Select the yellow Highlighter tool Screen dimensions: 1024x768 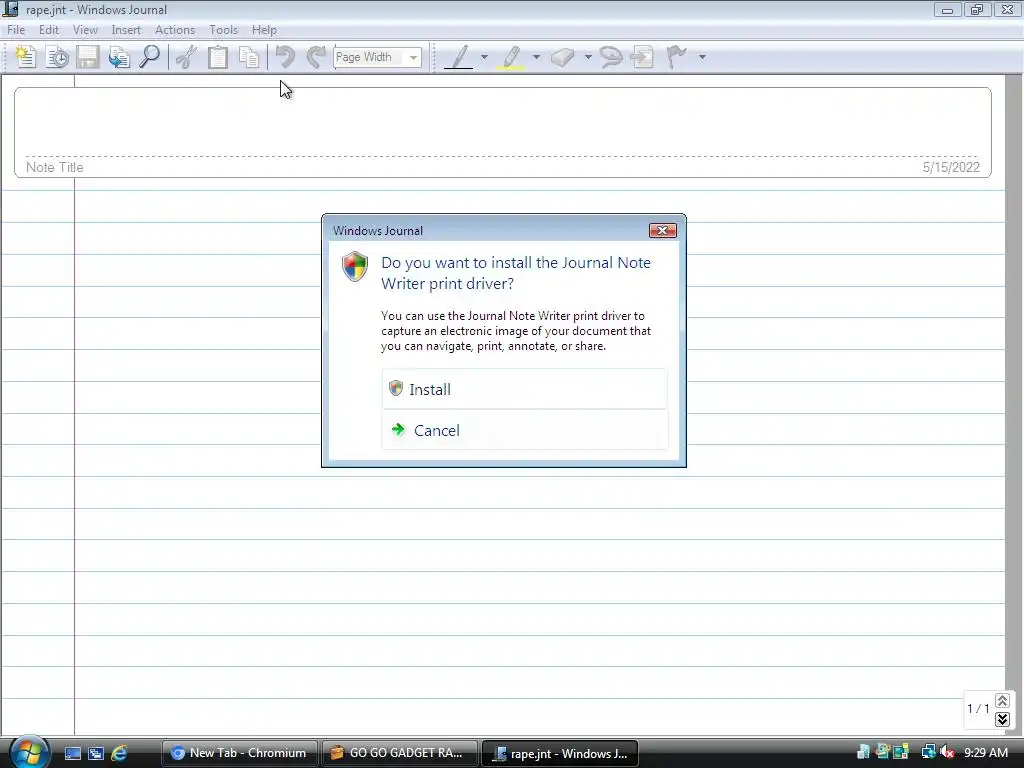[511, 57]
